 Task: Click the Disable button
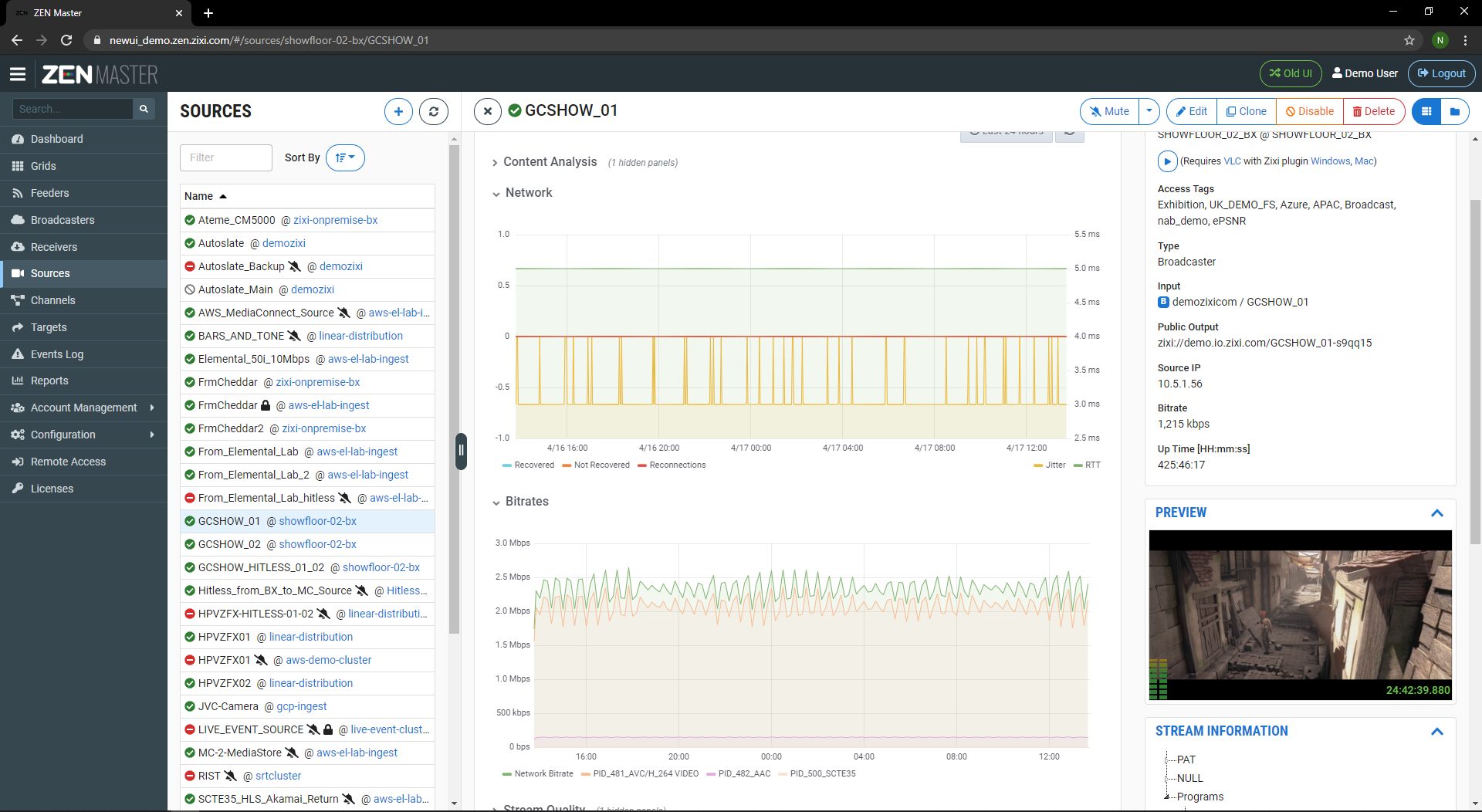tap(1309, 112)
